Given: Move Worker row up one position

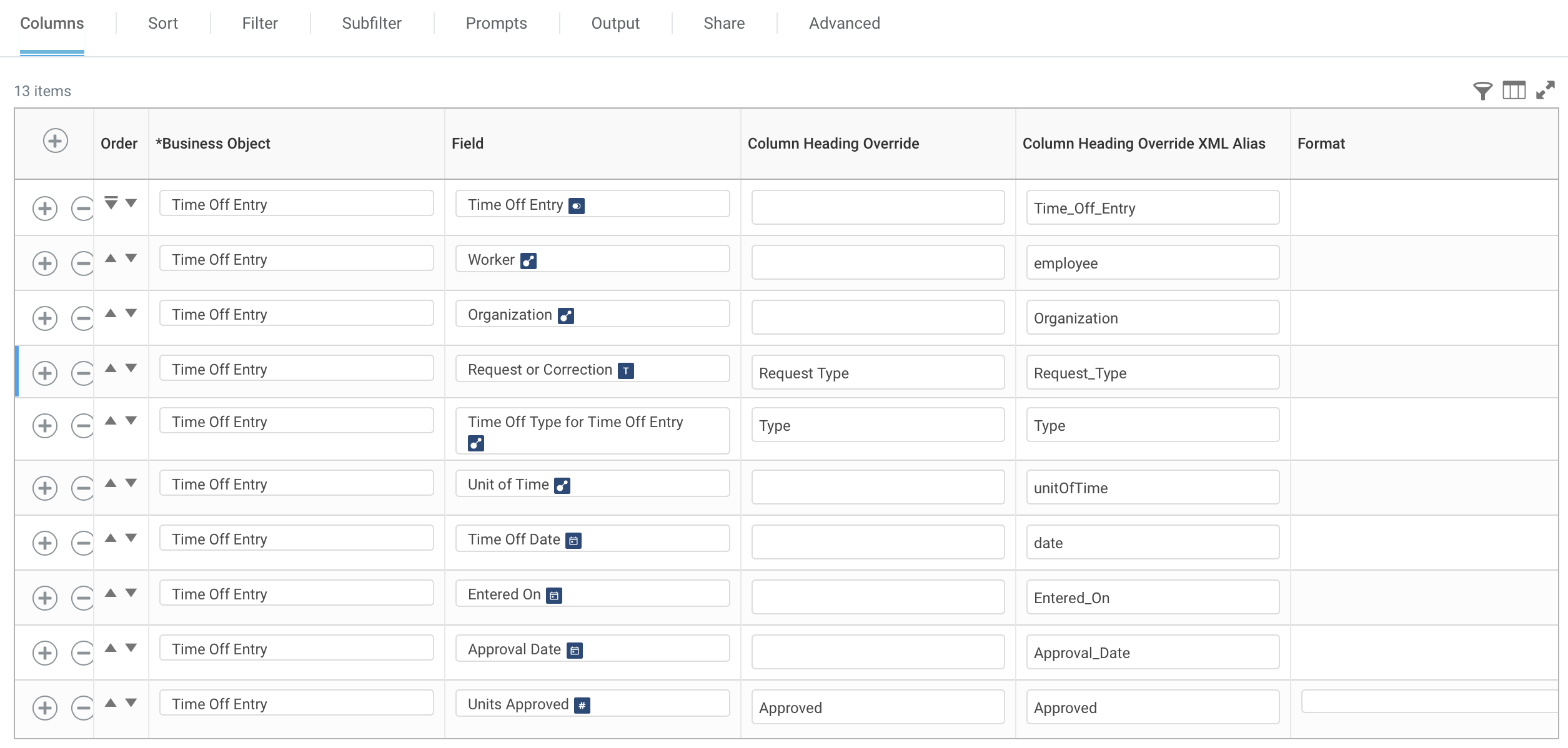Looking at the screenshot, I should 111,258.
